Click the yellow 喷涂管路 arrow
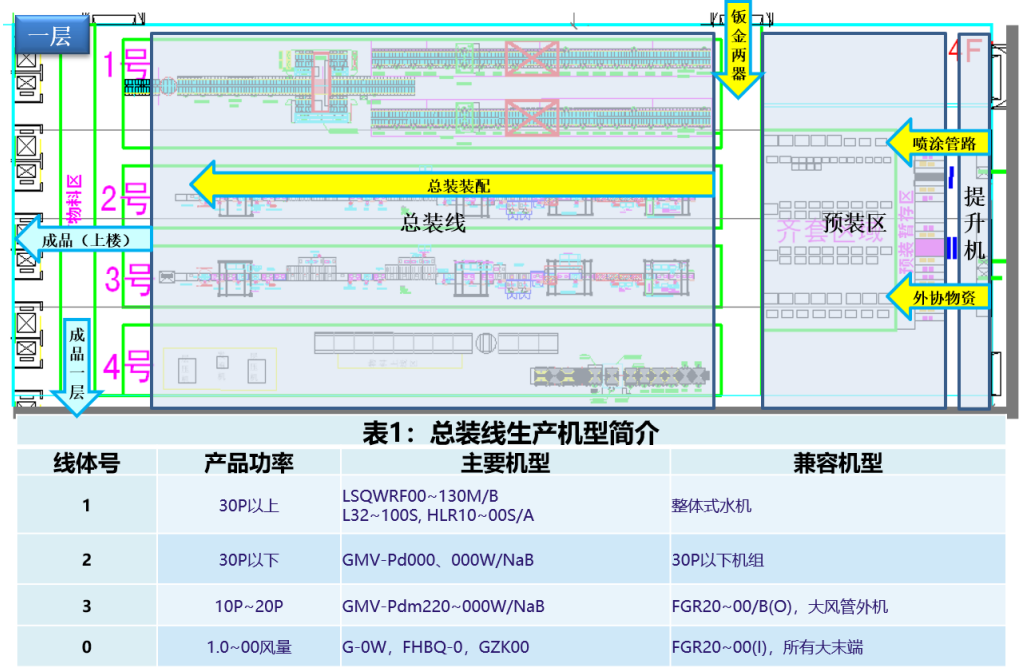Screen dimensions: 1022x672 coord(940,143)
